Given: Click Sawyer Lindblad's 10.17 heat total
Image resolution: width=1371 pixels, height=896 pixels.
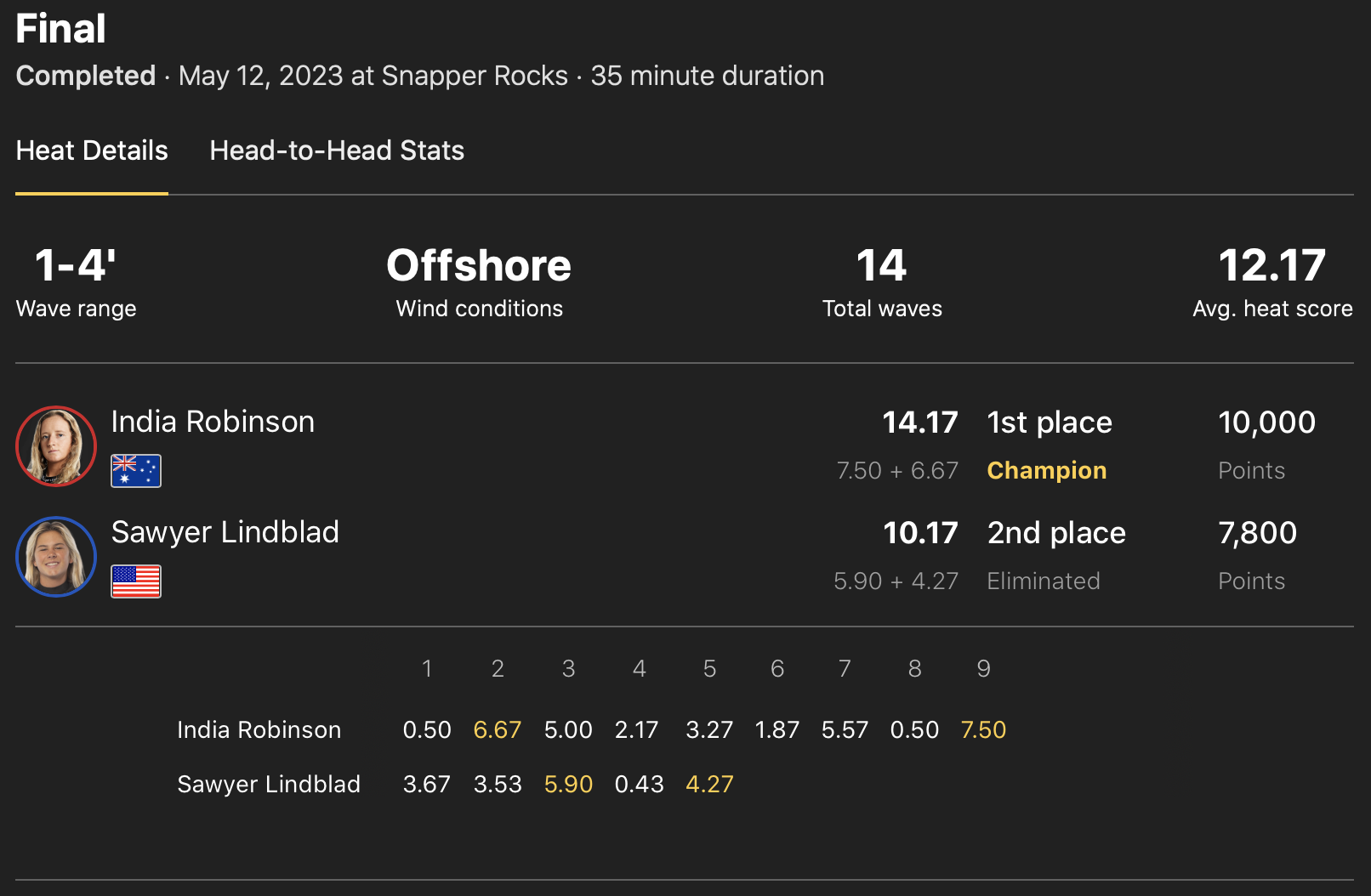Looking at the screenshot, I should 920,533.
